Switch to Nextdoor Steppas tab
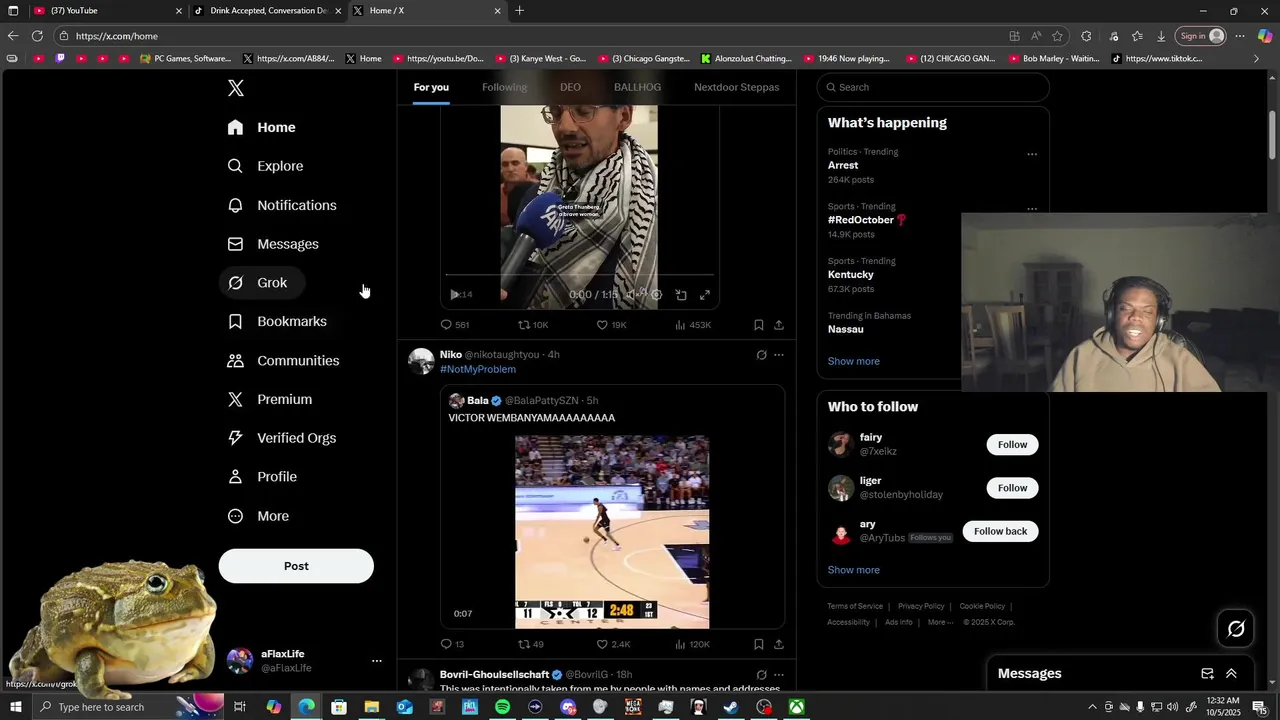 [x=736, y=87]
